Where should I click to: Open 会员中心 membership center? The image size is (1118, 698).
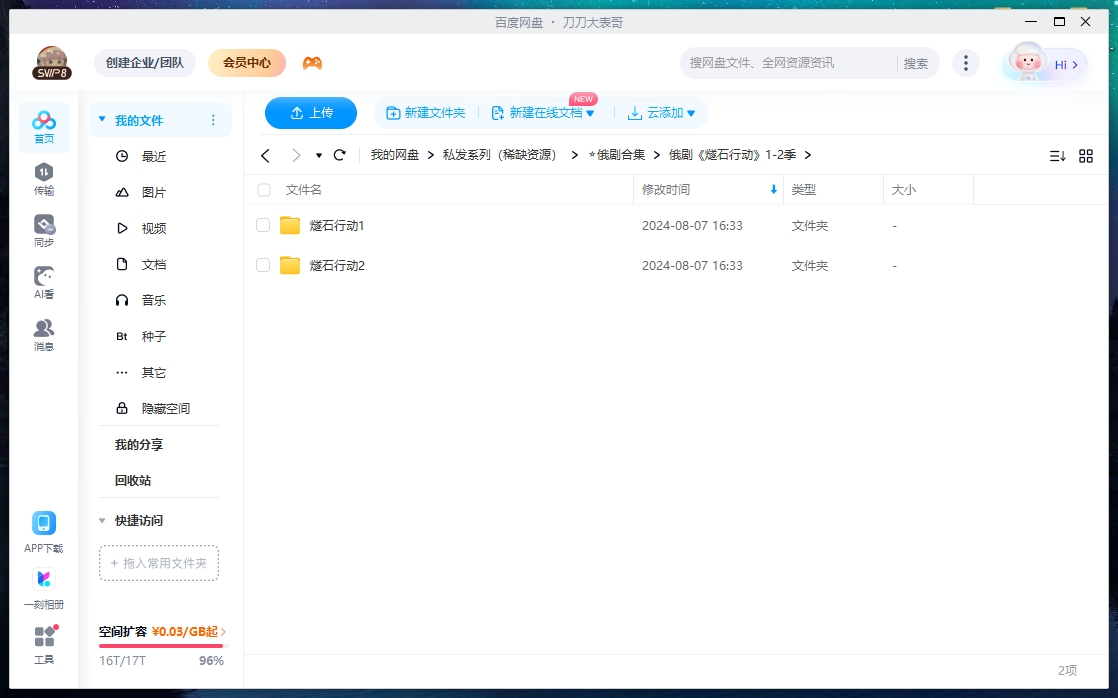[x=246, y=61]
